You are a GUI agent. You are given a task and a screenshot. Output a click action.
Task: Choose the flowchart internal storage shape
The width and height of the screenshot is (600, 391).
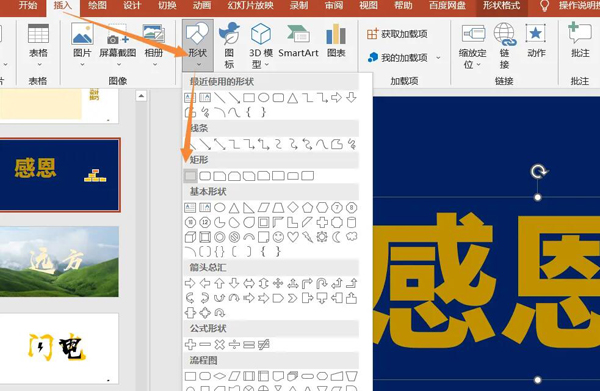pyautogui.click(x=263, y=376)
